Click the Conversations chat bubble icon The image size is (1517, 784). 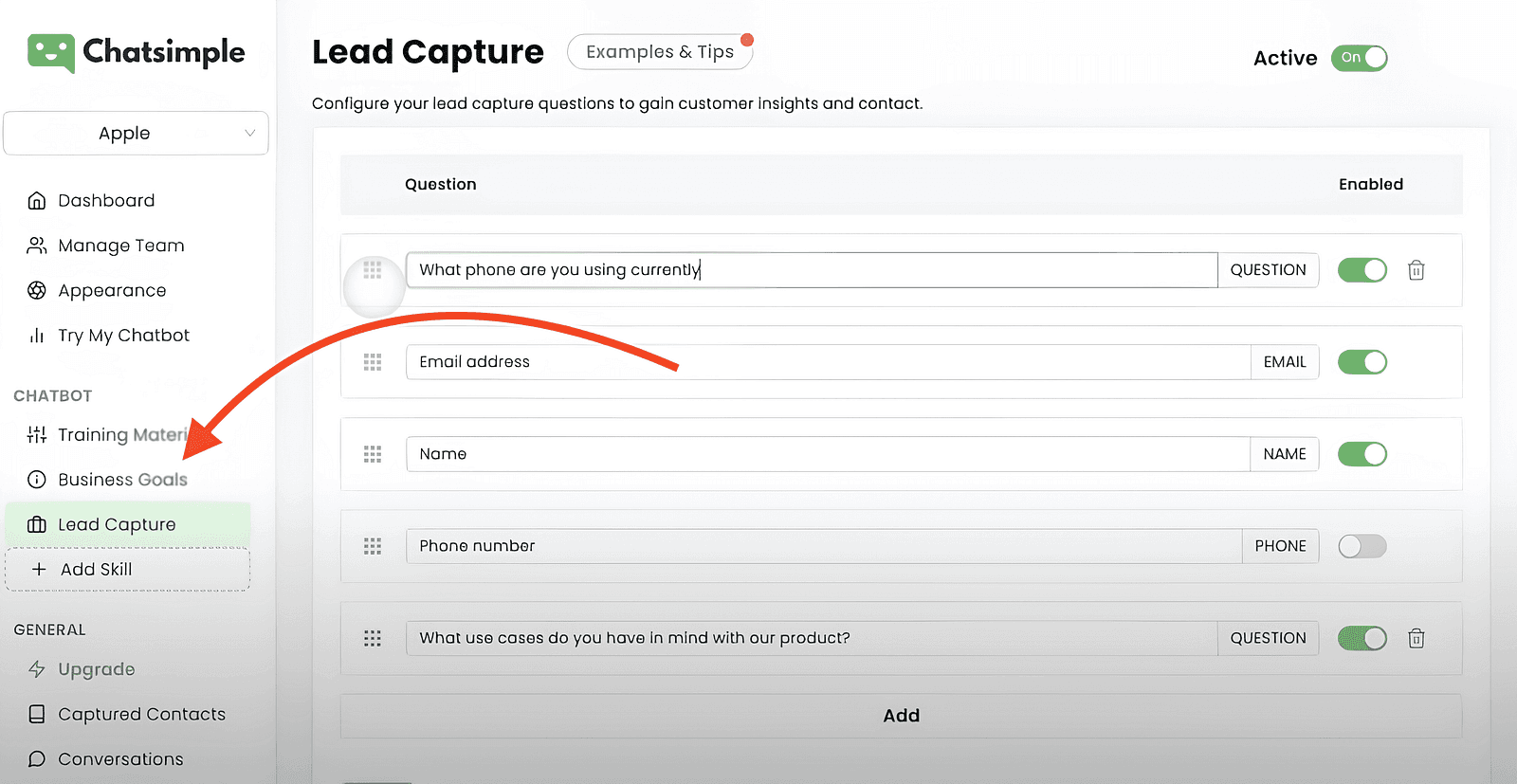click(x=37, y=759)
